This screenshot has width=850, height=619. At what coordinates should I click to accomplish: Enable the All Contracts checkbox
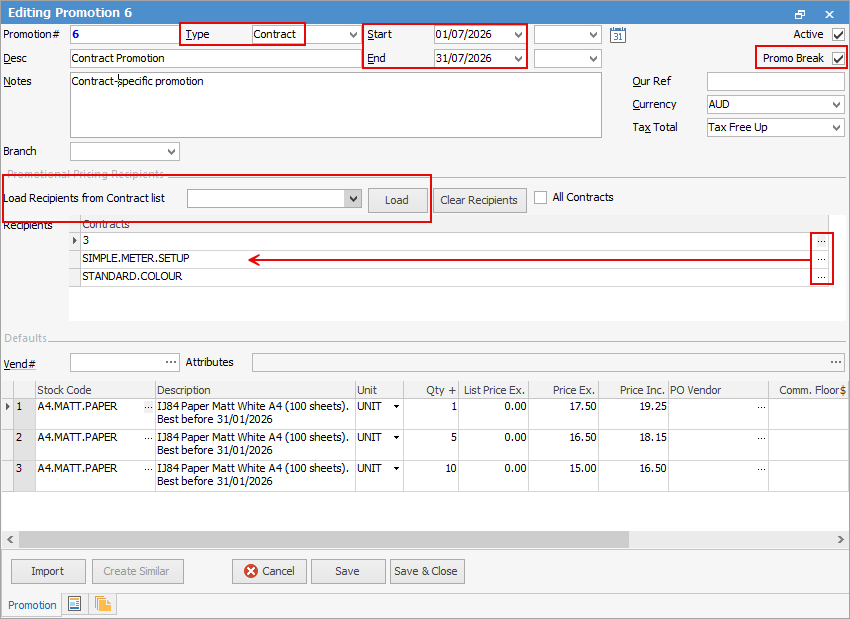click(540, 197)
